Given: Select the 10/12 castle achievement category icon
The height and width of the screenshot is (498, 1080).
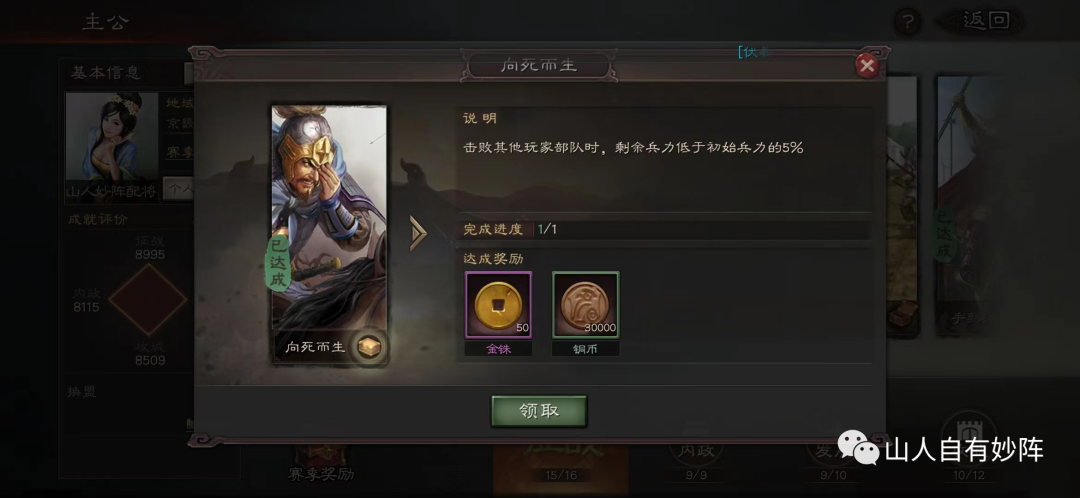Looking at the screenshot, I should coord(968,453).
